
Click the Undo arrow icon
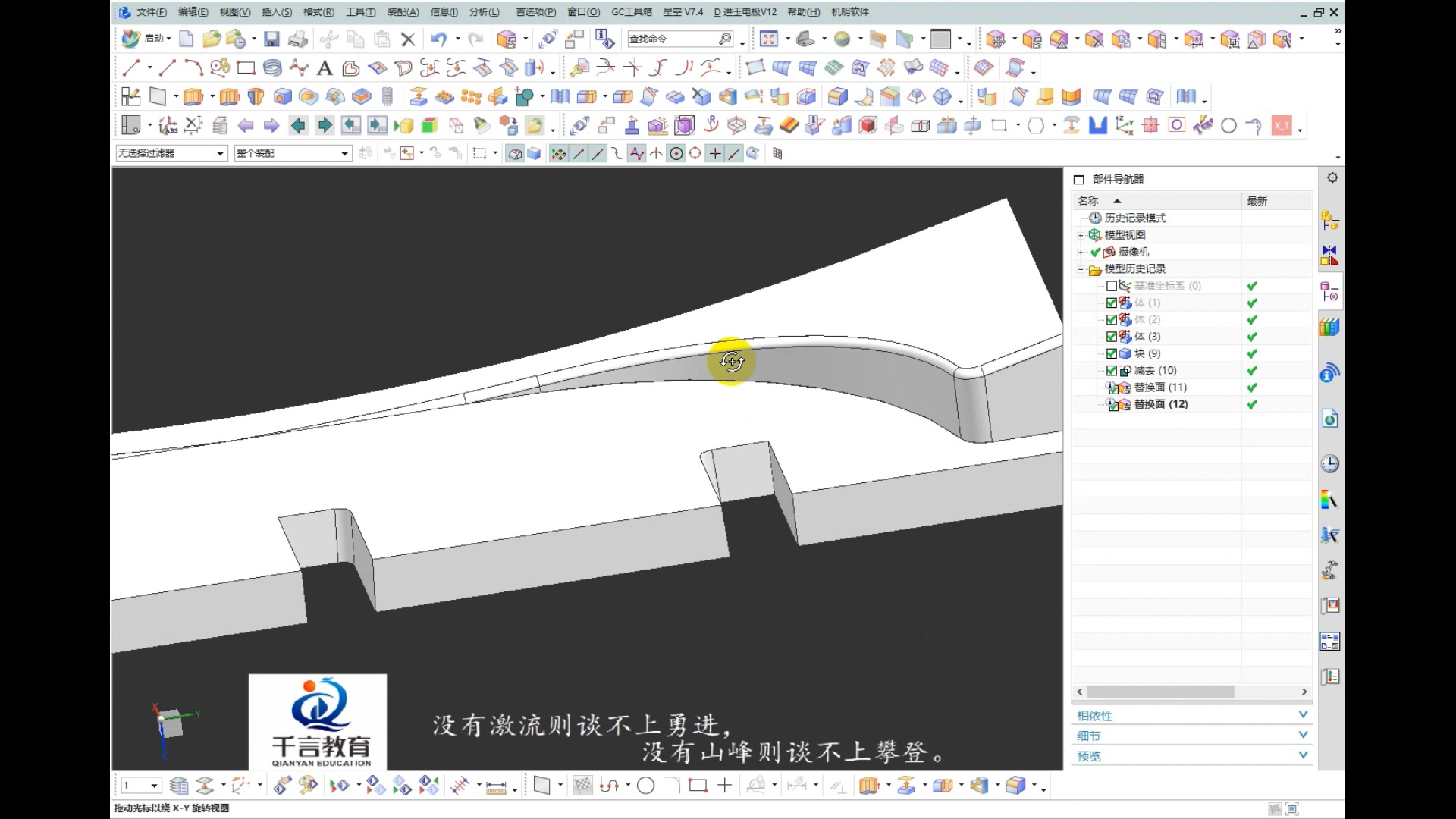[x=438, y=39]
